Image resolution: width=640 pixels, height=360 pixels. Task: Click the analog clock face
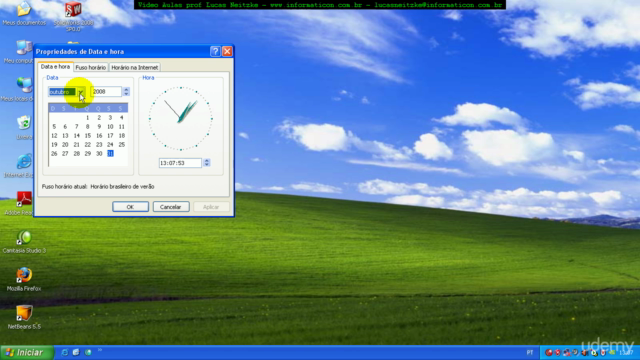(x=180, y=119)
